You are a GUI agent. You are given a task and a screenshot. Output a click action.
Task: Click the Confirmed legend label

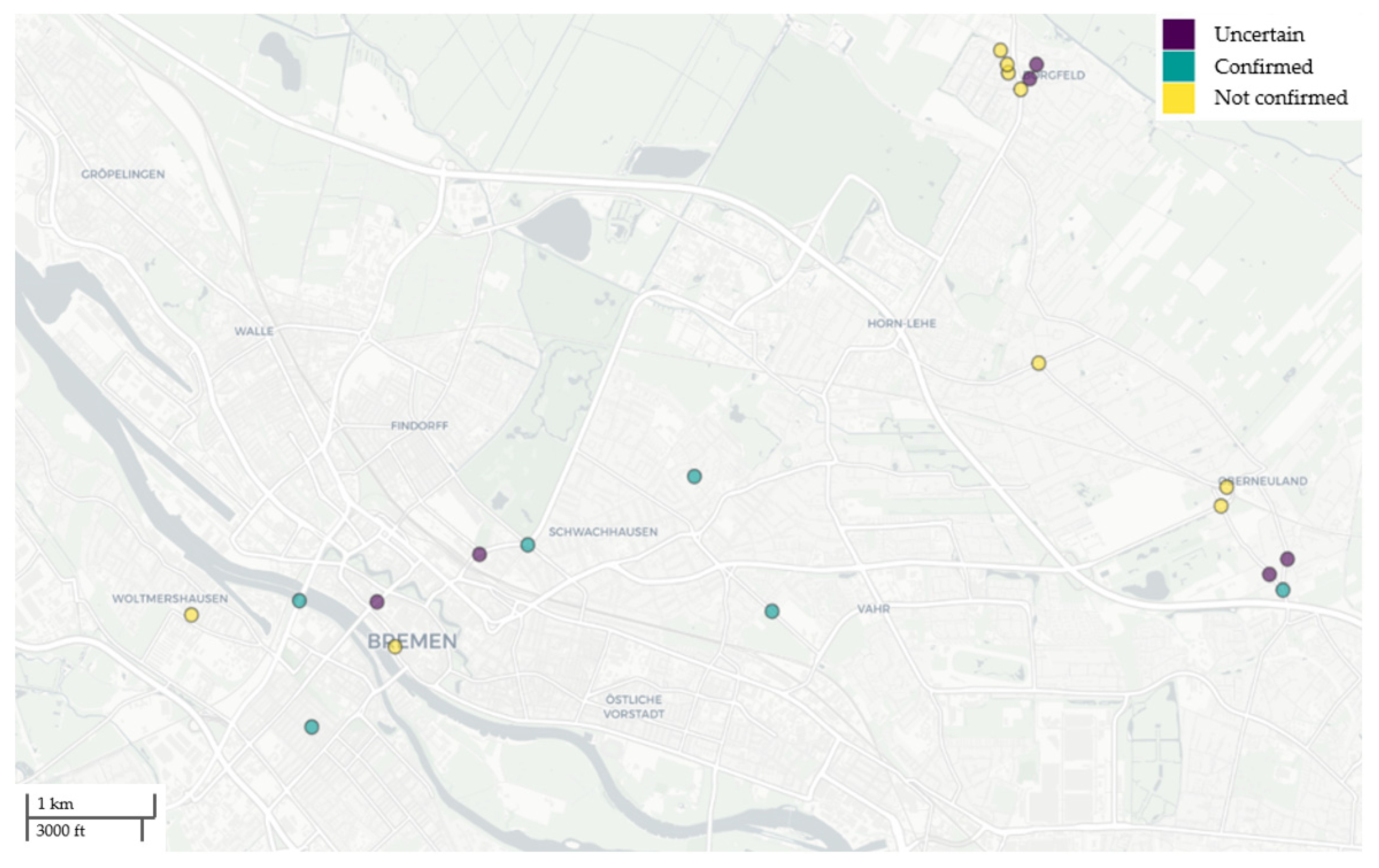coord(1263,66)
